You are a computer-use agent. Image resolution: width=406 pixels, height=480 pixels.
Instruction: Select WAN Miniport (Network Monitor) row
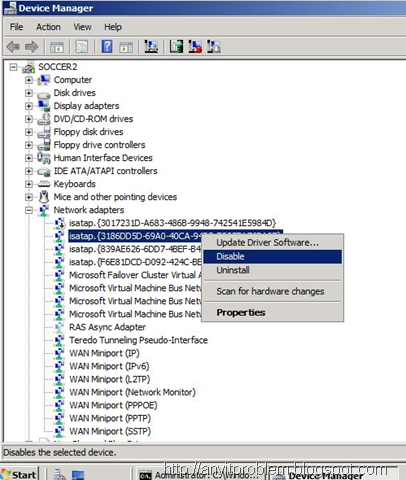click(132, 392)
